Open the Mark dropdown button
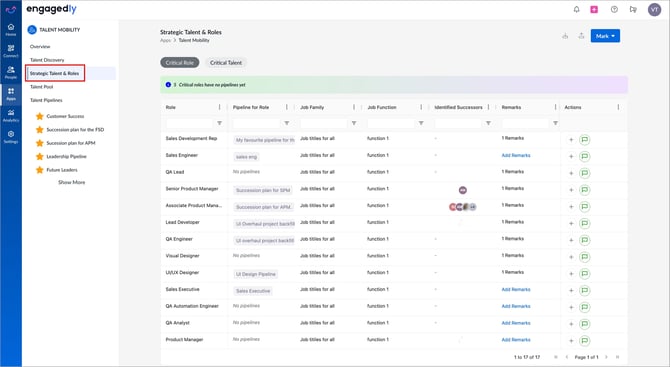This screenshot has height=367, width=670. pos(605,36)
